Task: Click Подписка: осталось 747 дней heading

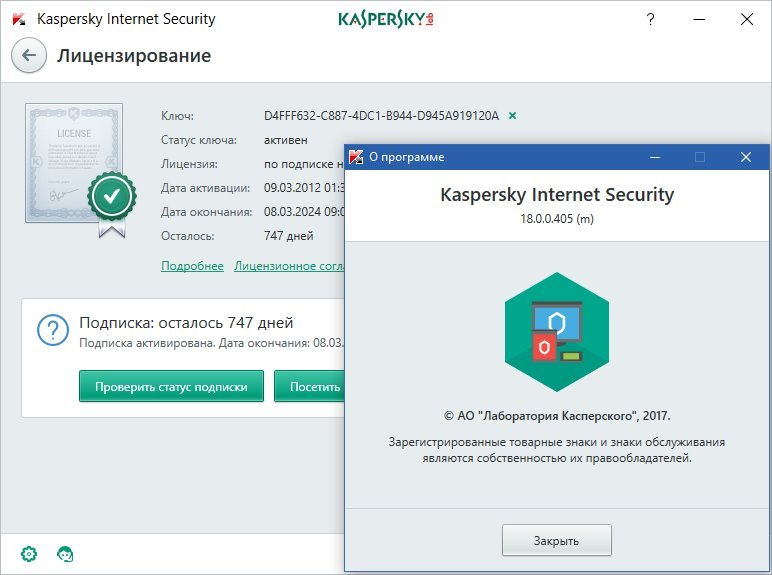Action: 186,323
